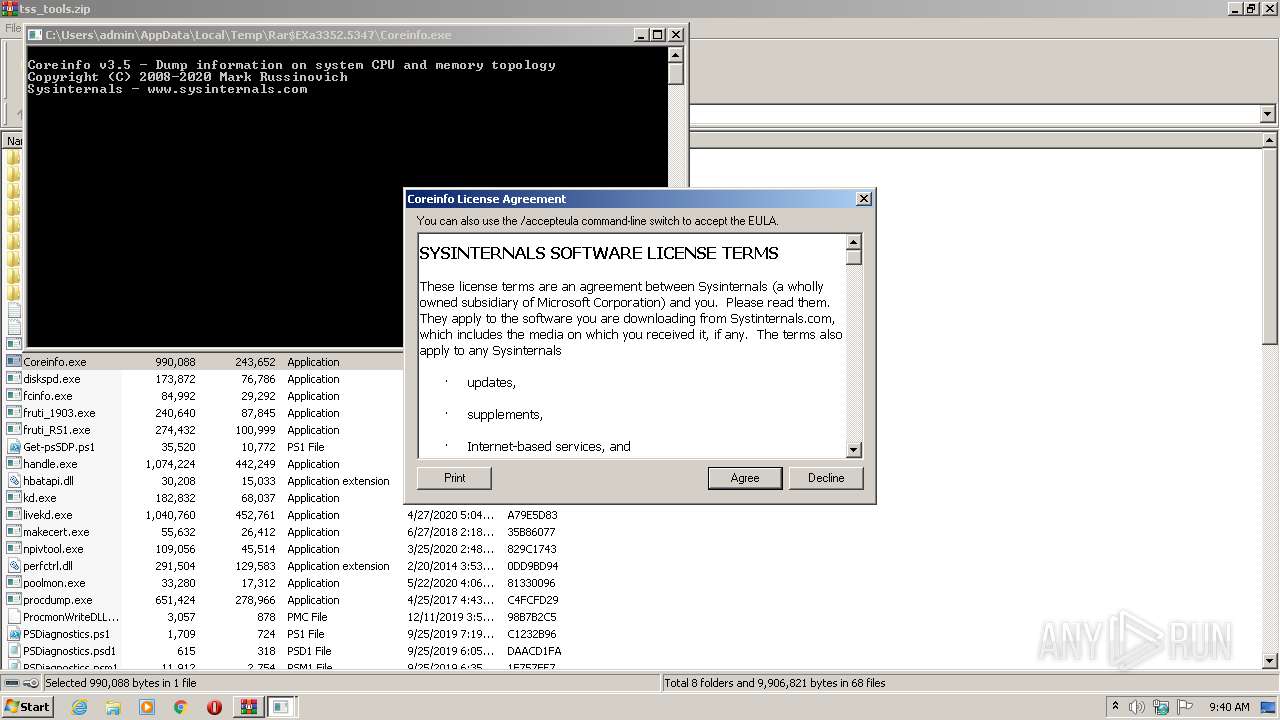Click the Name column header in WinRAR
Viewport: 1280px width, 720px height.
click(14, 141)
